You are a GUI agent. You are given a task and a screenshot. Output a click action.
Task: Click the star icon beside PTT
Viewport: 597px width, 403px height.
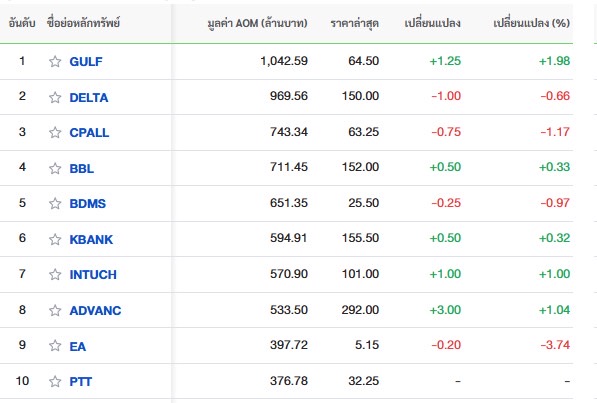click(x=55, y=381)
